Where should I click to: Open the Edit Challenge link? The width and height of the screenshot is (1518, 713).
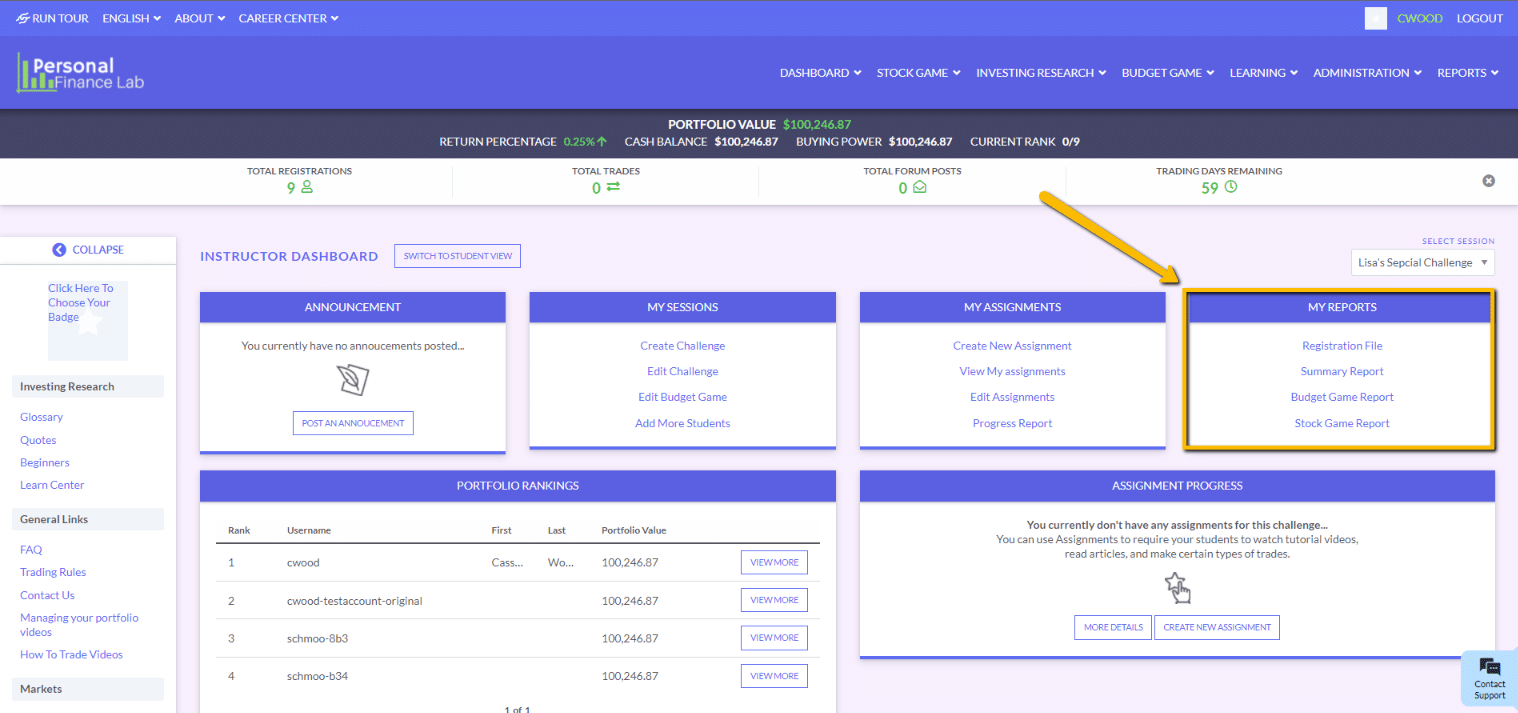click(683, 372)
